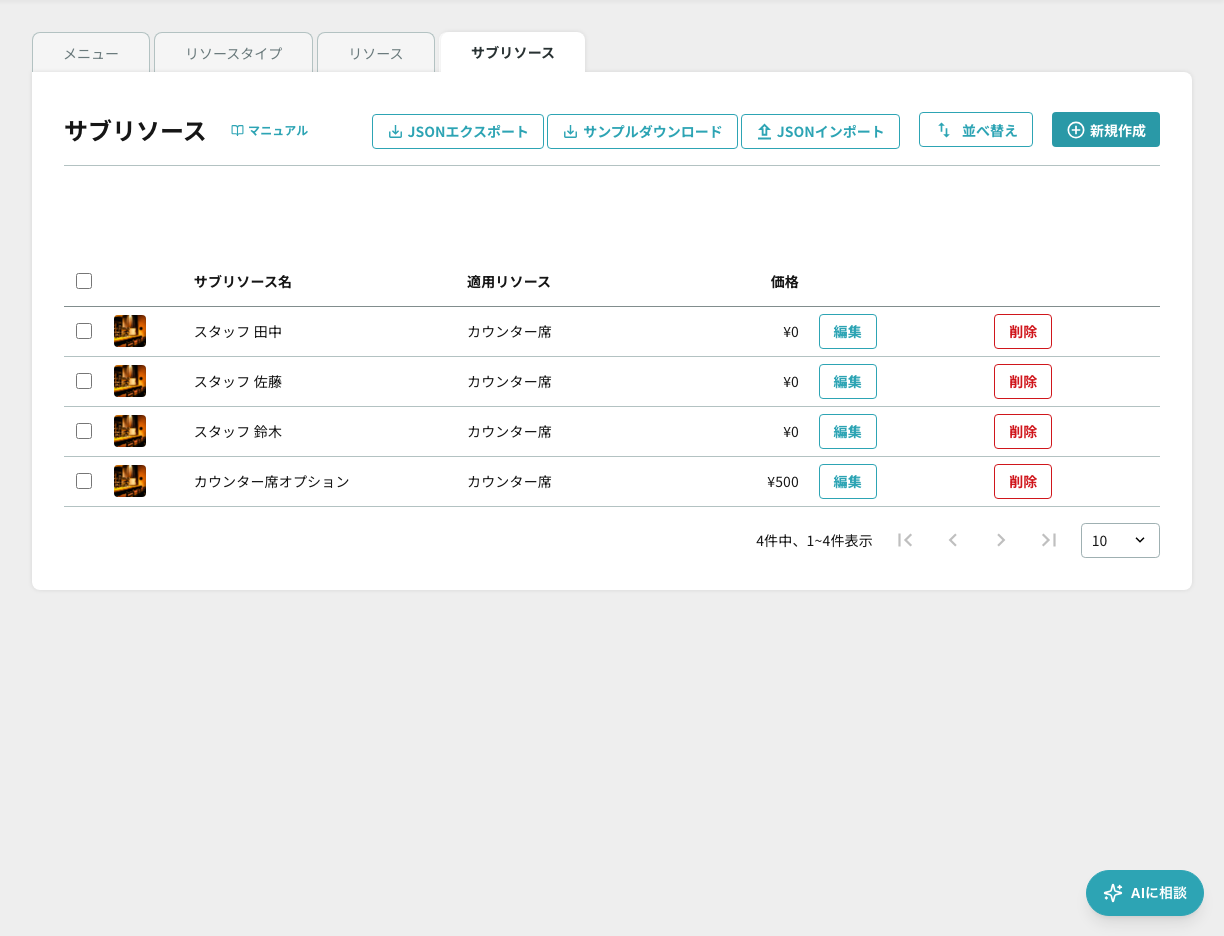
Task: Delete the スタッフ 佐藤 row
Action: pyautogui.click(x=1023, y=381)
